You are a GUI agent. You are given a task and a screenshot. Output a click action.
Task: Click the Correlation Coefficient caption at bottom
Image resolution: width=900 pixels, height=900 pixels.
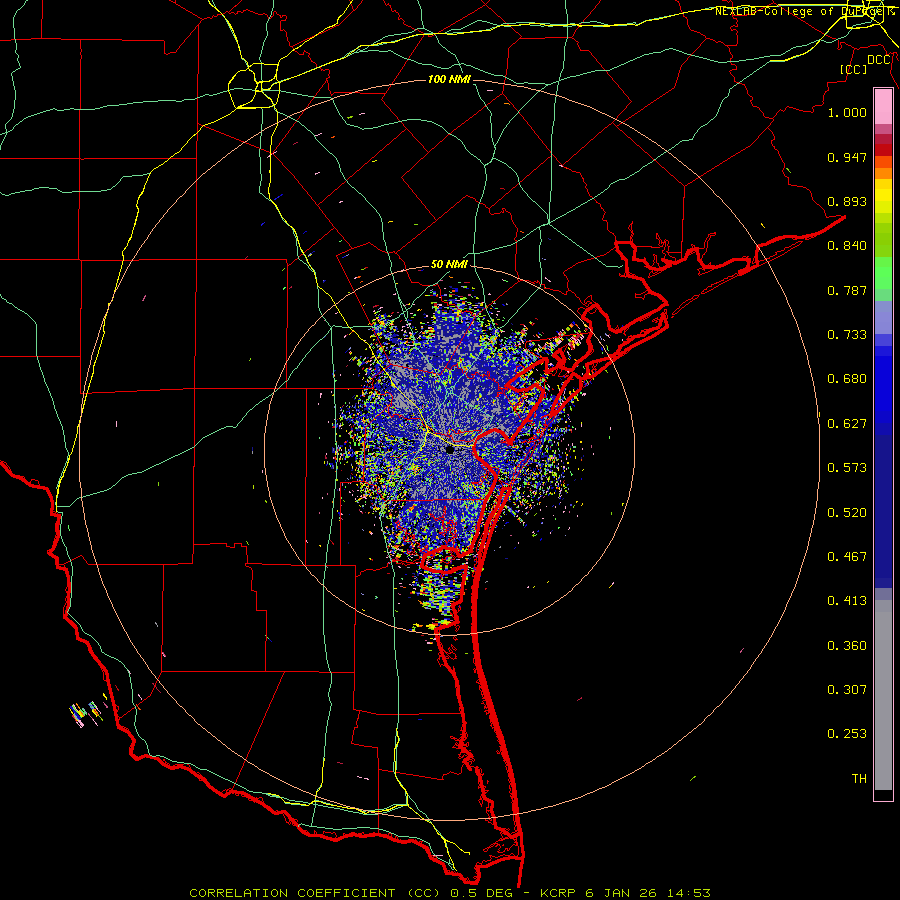[x=449, y=893]
